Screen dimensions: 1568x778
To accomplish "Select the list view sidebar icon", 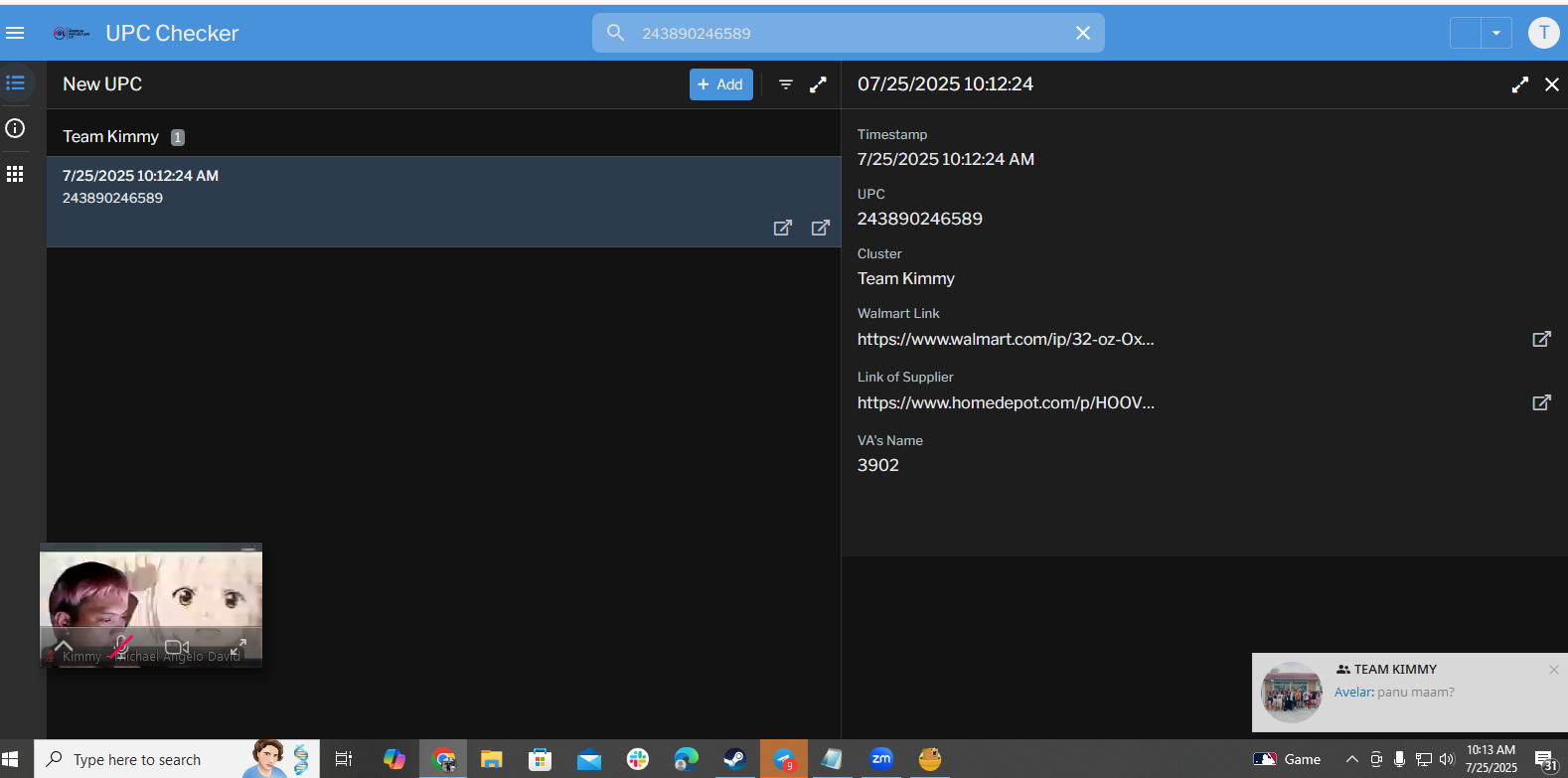I will (x=15, y=83).
